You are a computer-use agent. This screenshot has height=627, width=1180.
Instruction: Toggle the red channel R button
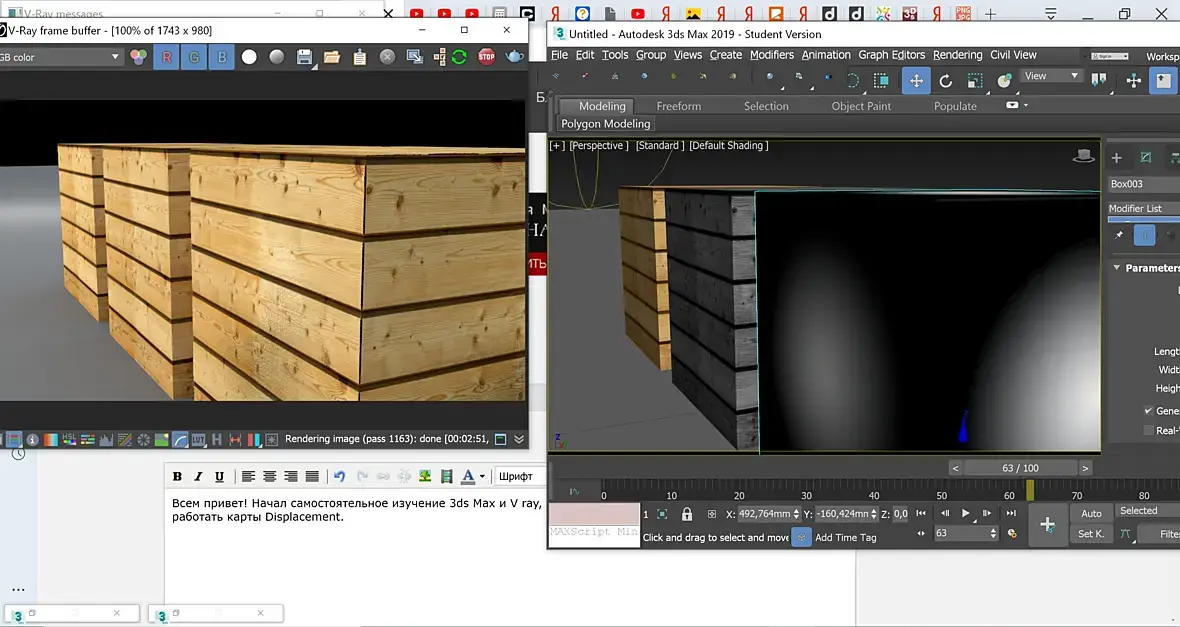pyautogui.click(x=166, y=57)
